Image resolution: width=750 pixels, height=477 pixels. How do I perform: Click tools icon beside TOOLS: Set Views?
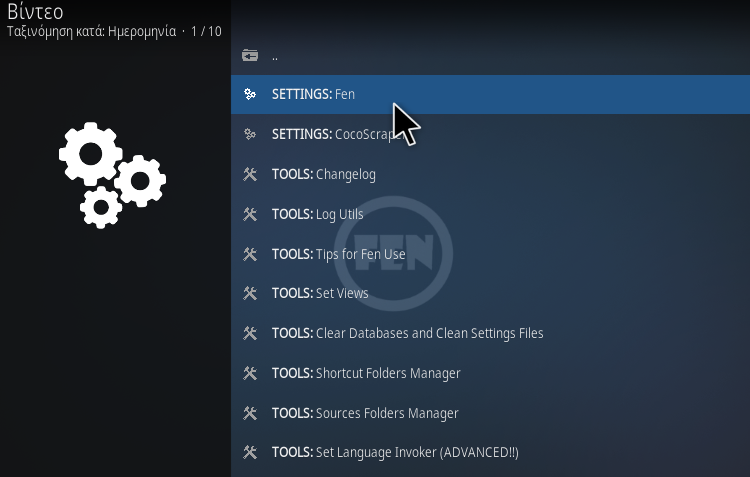click(x=250, y=293)
